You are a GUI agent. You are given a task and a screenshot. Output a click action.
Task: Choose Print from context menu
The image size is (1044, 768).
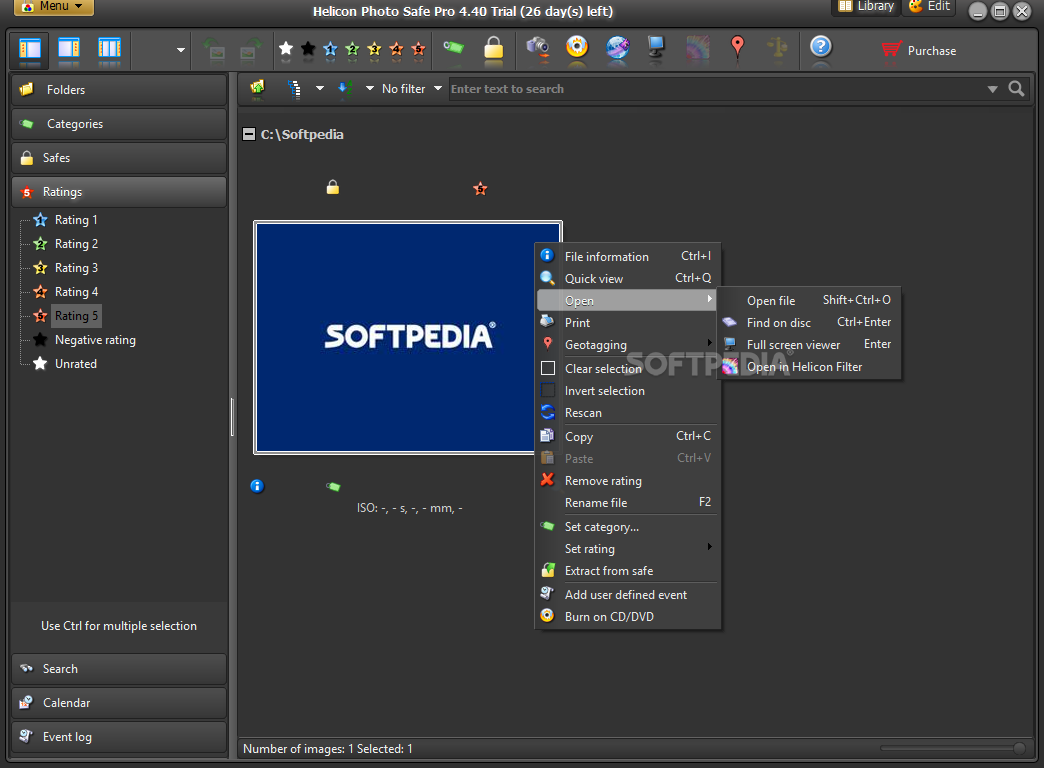tap(627, 322)
